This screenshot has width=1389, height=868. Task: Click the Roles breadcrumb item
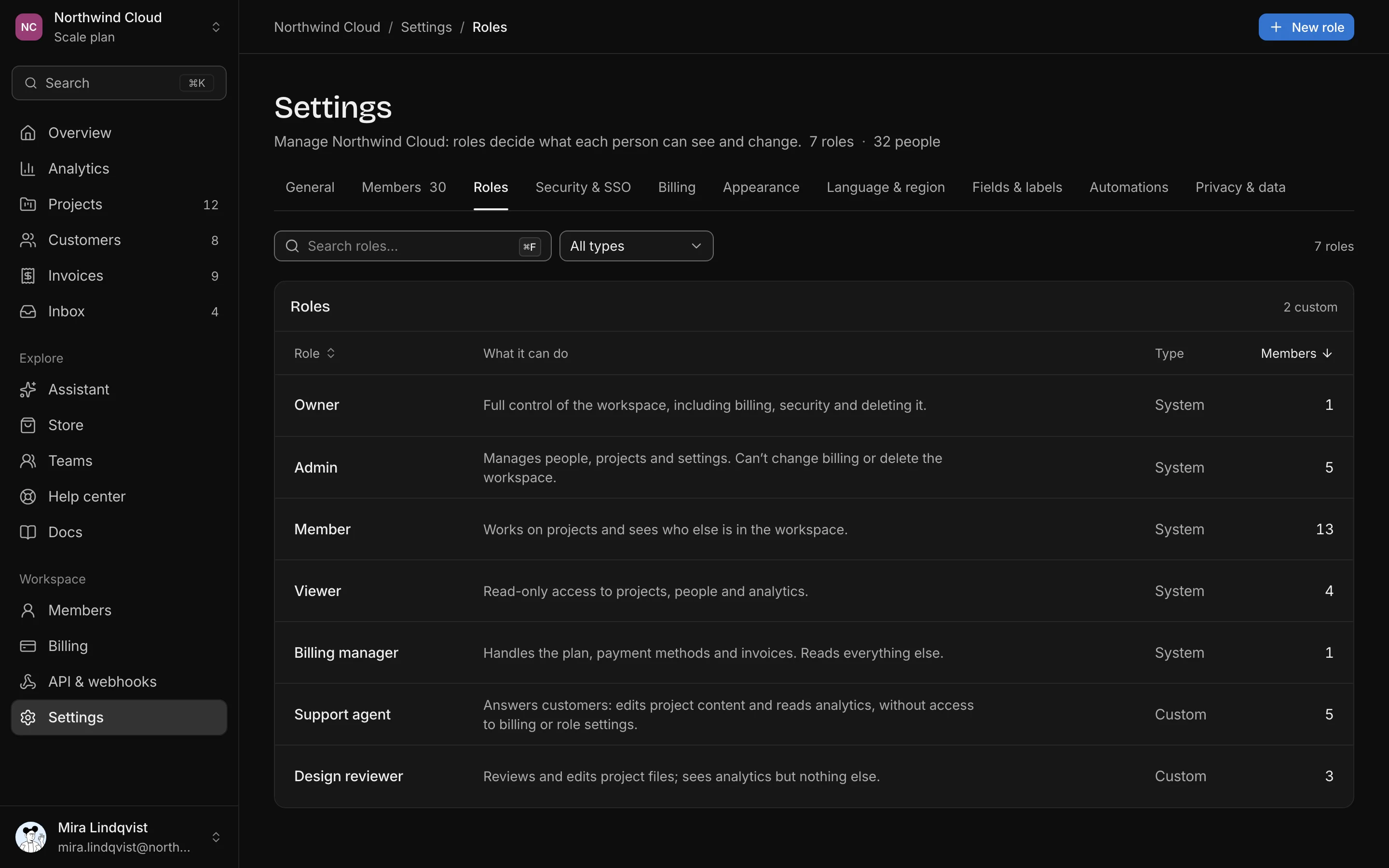(490, 27)
